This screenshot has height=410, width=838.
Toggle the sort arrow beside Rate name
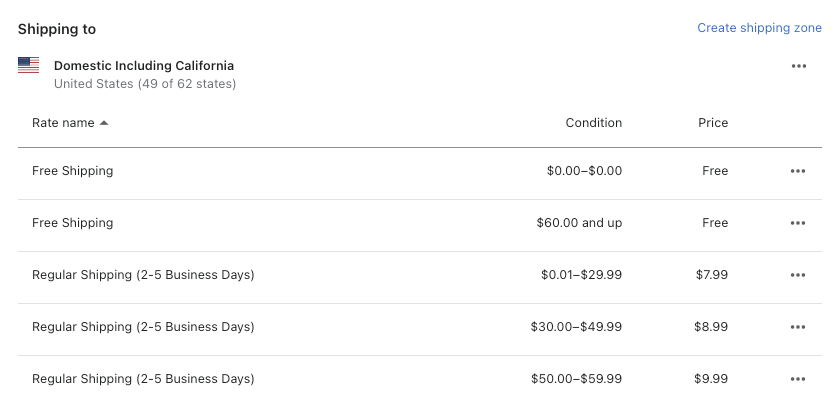[104, 123]
